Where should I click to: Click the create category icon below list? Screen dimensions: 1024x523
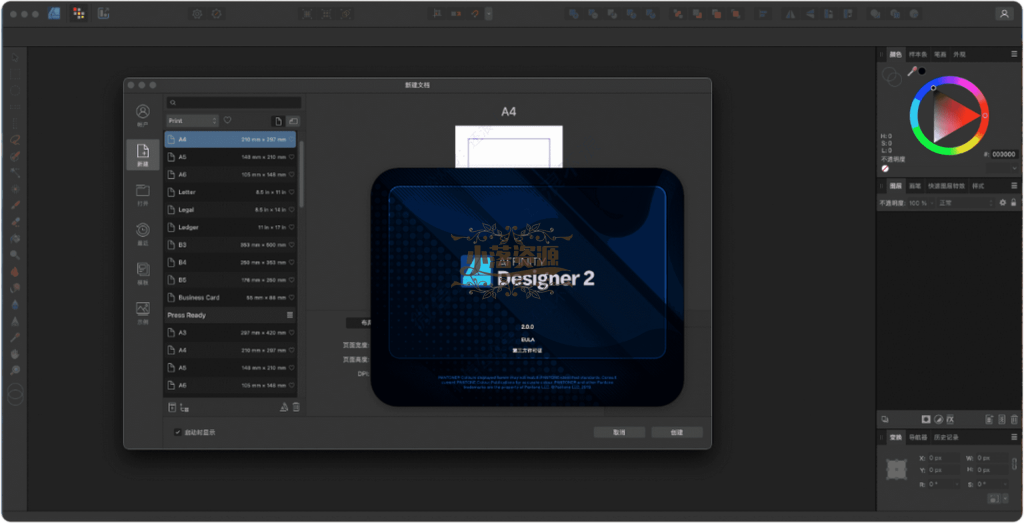tap(184, 407)
